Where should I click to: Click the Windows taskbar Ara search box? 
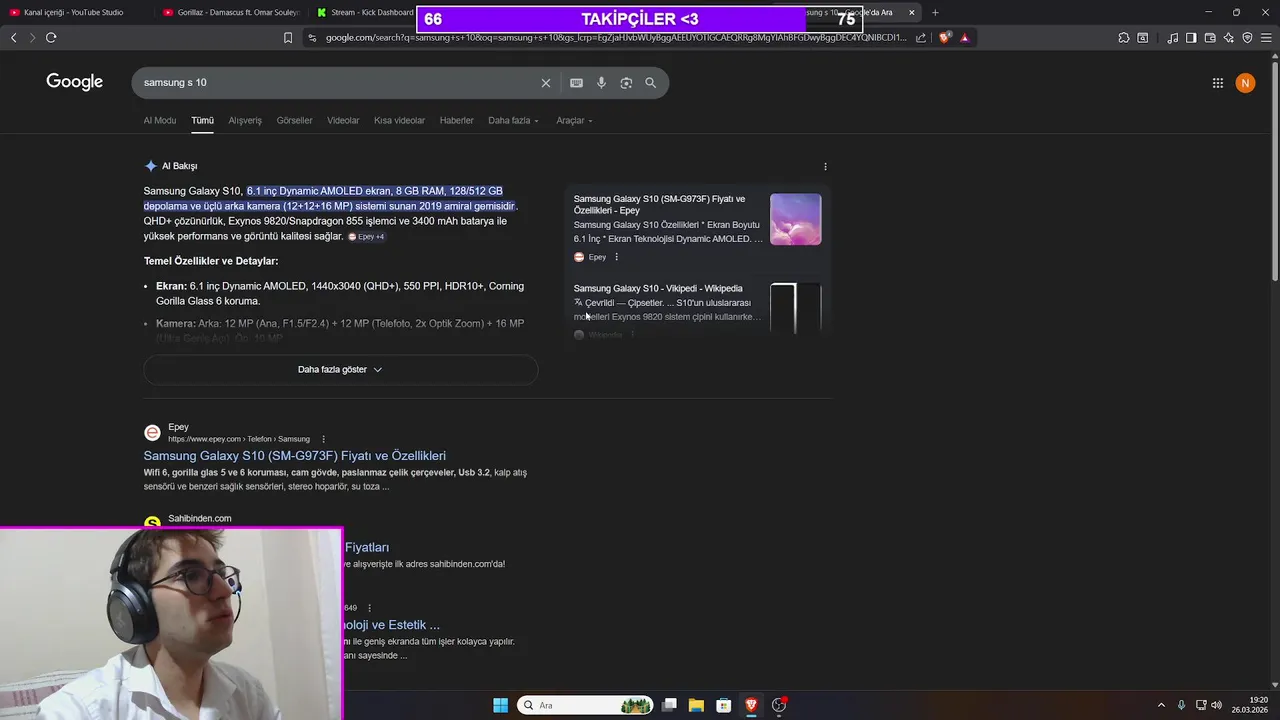(x=586, y=705)
